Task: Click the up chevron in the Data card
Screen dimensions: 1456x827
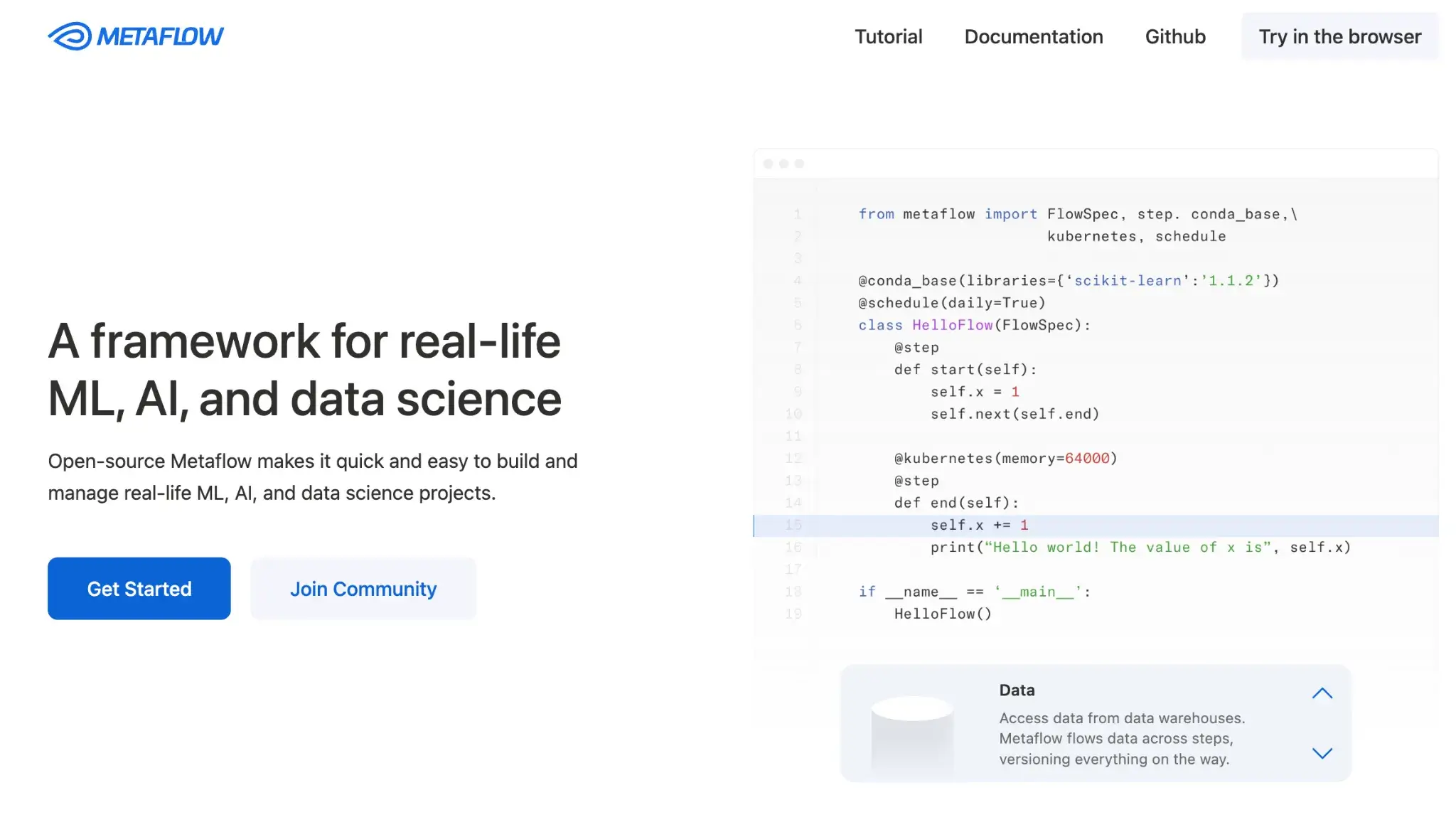Action: [x=1322, y=693]
